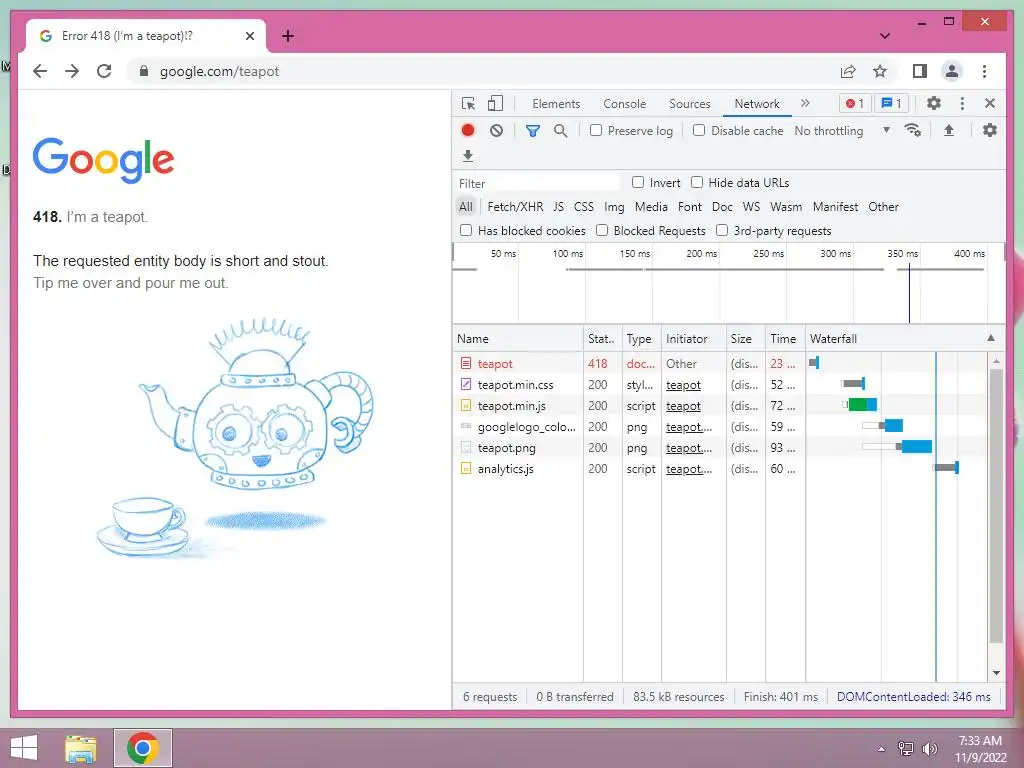Open DevTools settings gear
1024x768 pixels.
pyautogui.click(x=934, y=103)
